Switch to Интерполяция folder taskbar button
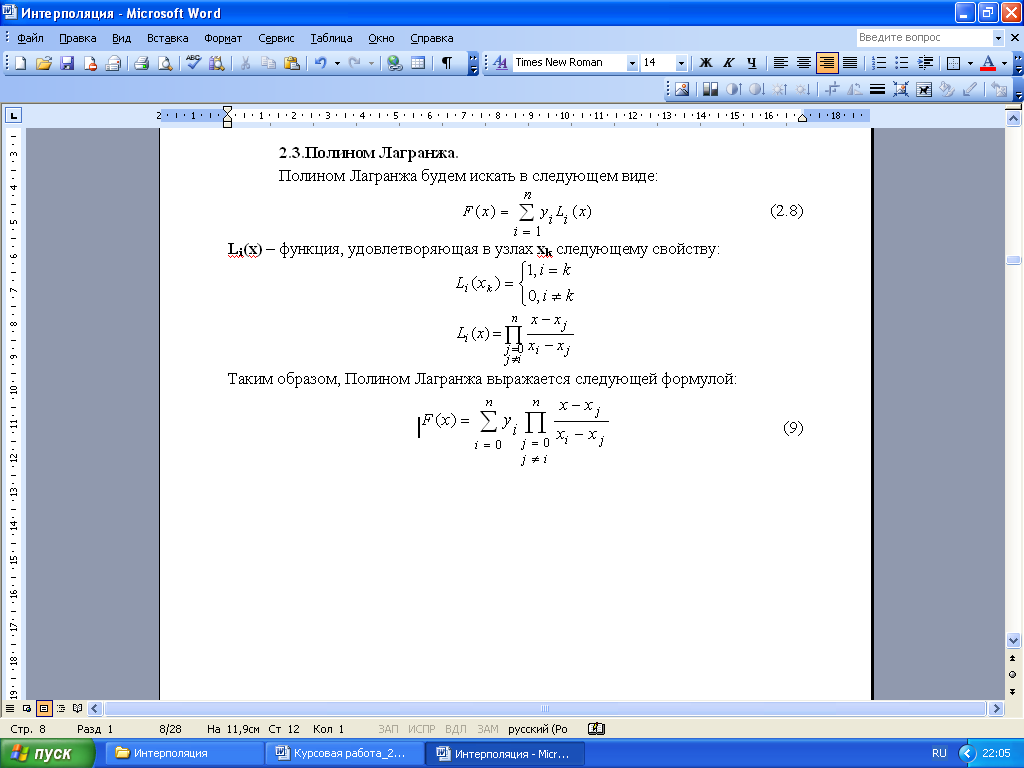Image resolution: width=1024 pixels, height=768 pixels. pos(186,754)
